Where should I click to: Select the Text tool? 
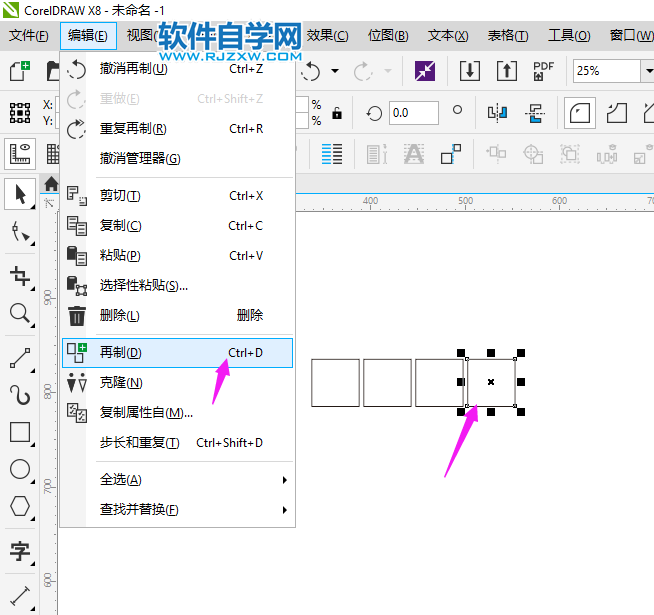(20, 552)
